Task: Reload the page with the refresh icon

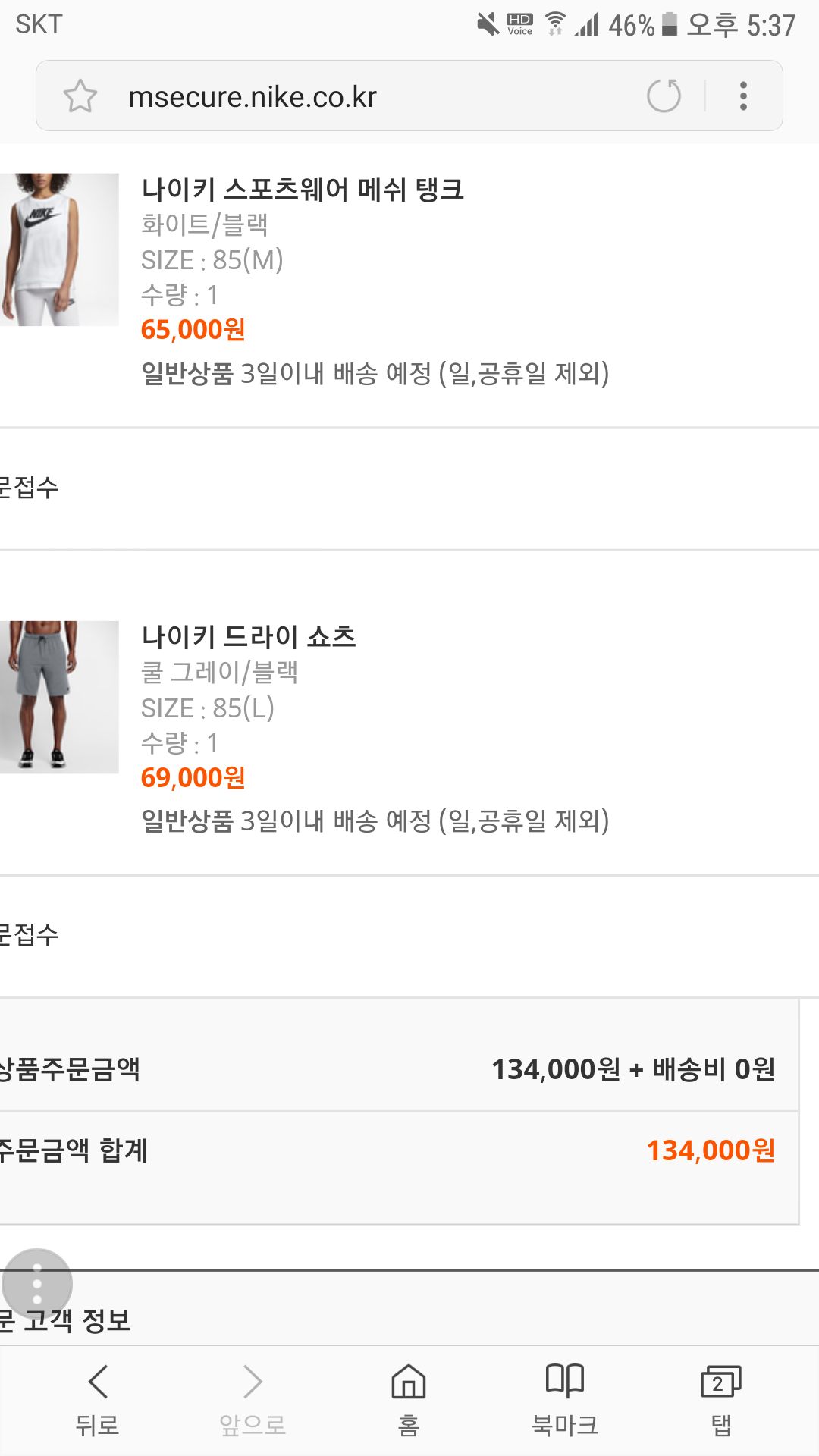Action: 664,96
